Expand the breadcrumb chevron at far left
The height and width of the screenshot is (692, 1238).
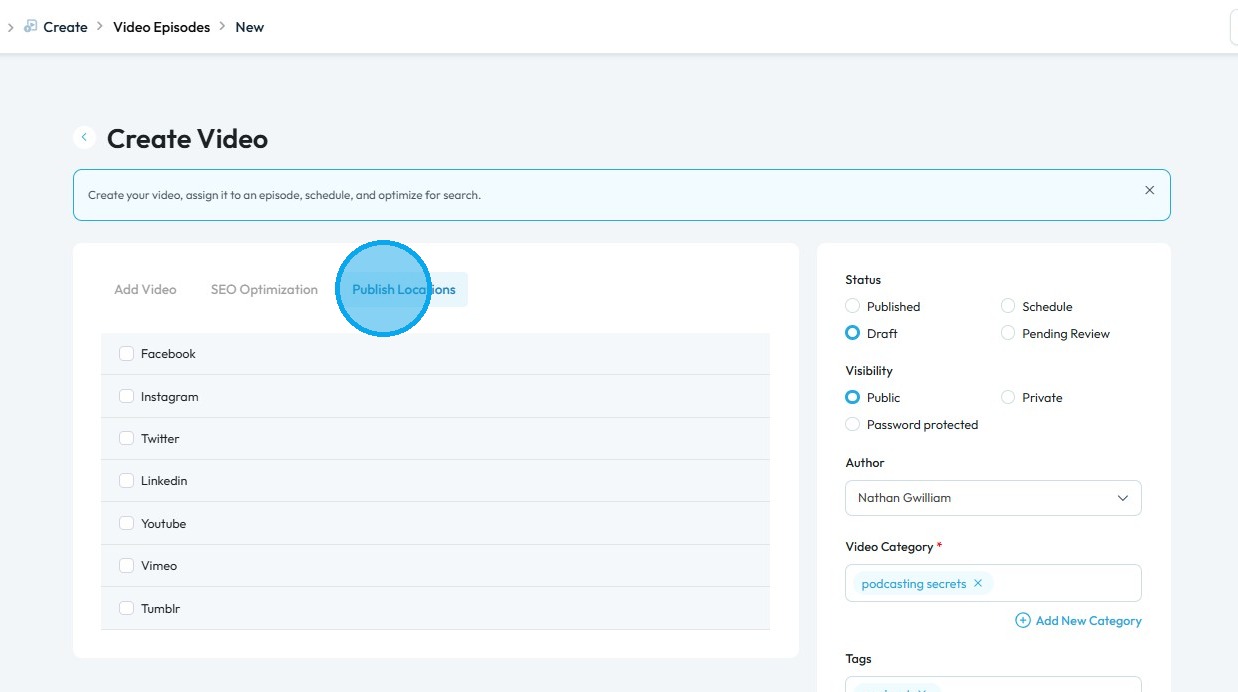click(10, 27)
